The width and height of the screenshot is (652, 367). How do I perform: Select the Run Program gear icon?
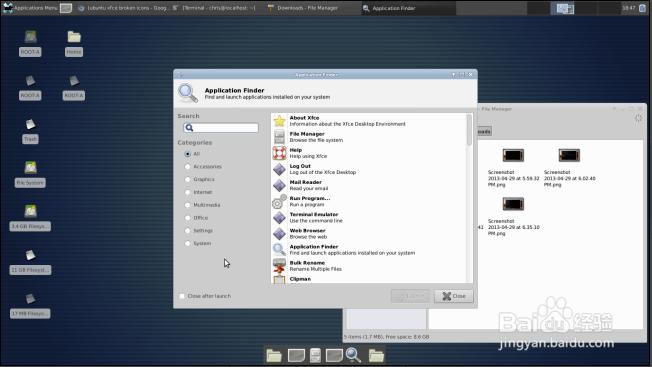pos(279,202)
